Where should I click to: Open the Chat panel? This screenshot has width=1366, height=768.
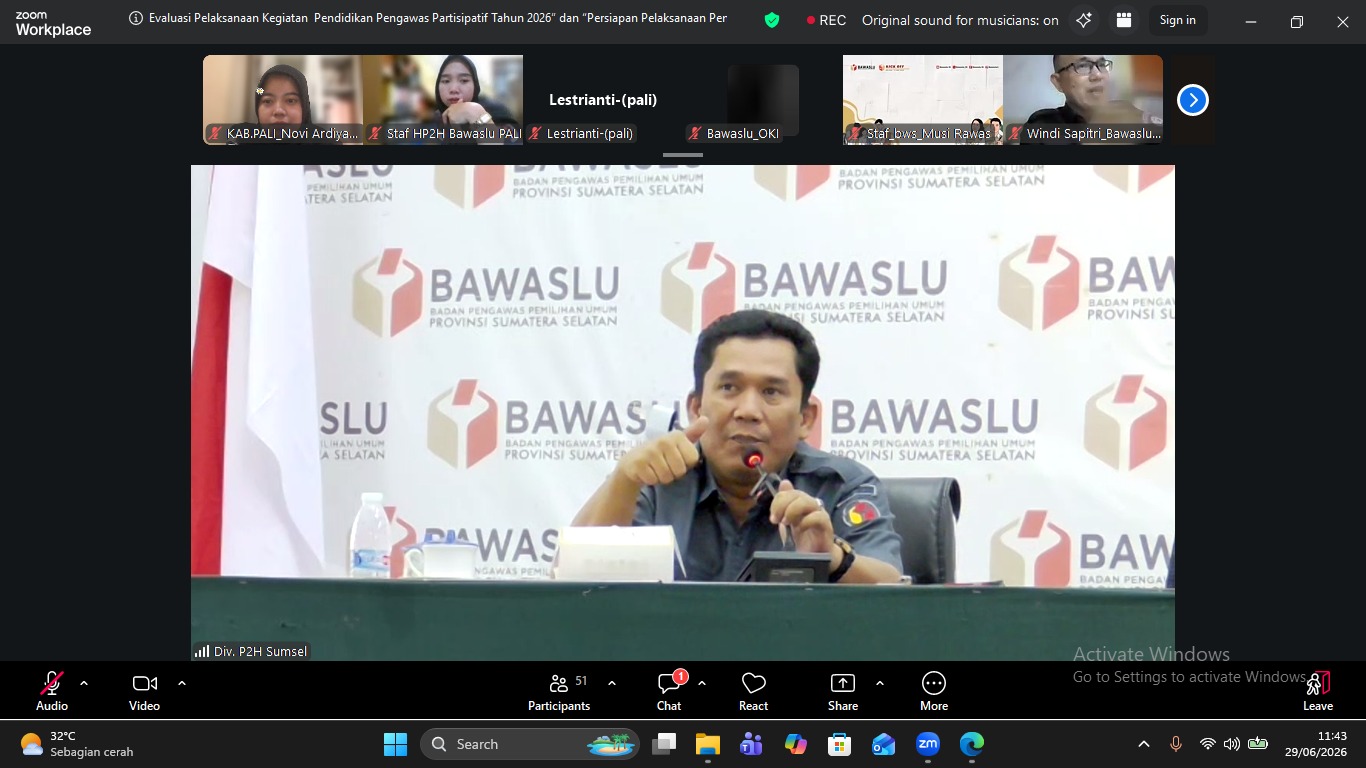pyautogui.click(x=669, y=691)
